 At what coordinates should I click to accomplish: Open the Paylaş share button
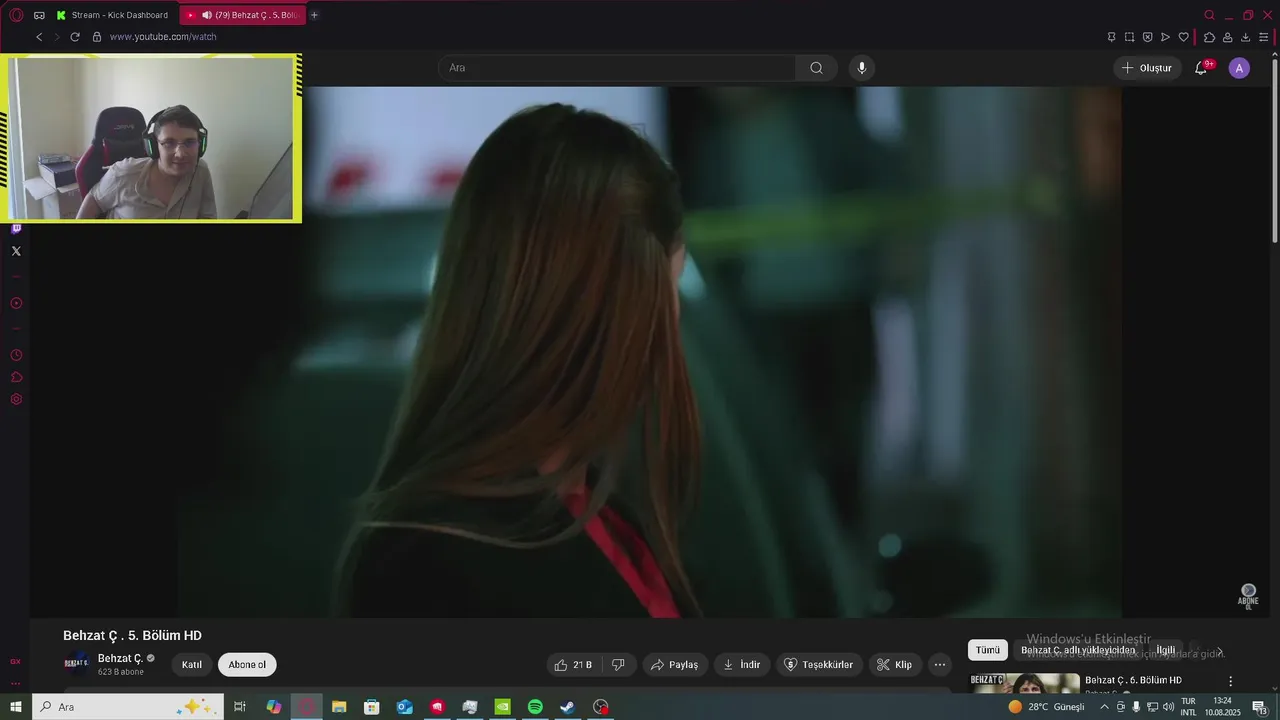(675, 665)
